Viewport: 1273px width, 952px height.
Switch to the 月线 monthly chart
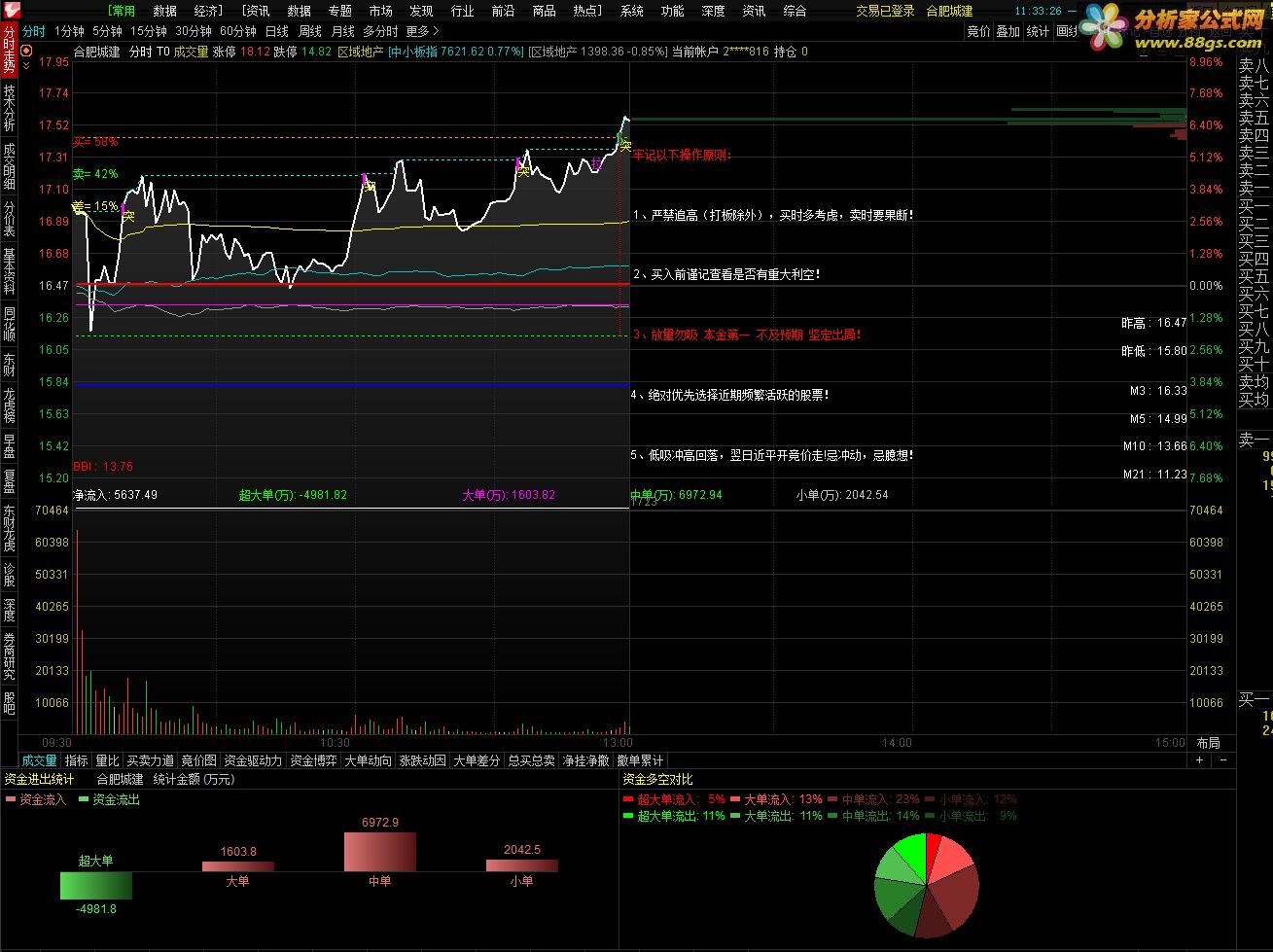(x=342, y=31)
